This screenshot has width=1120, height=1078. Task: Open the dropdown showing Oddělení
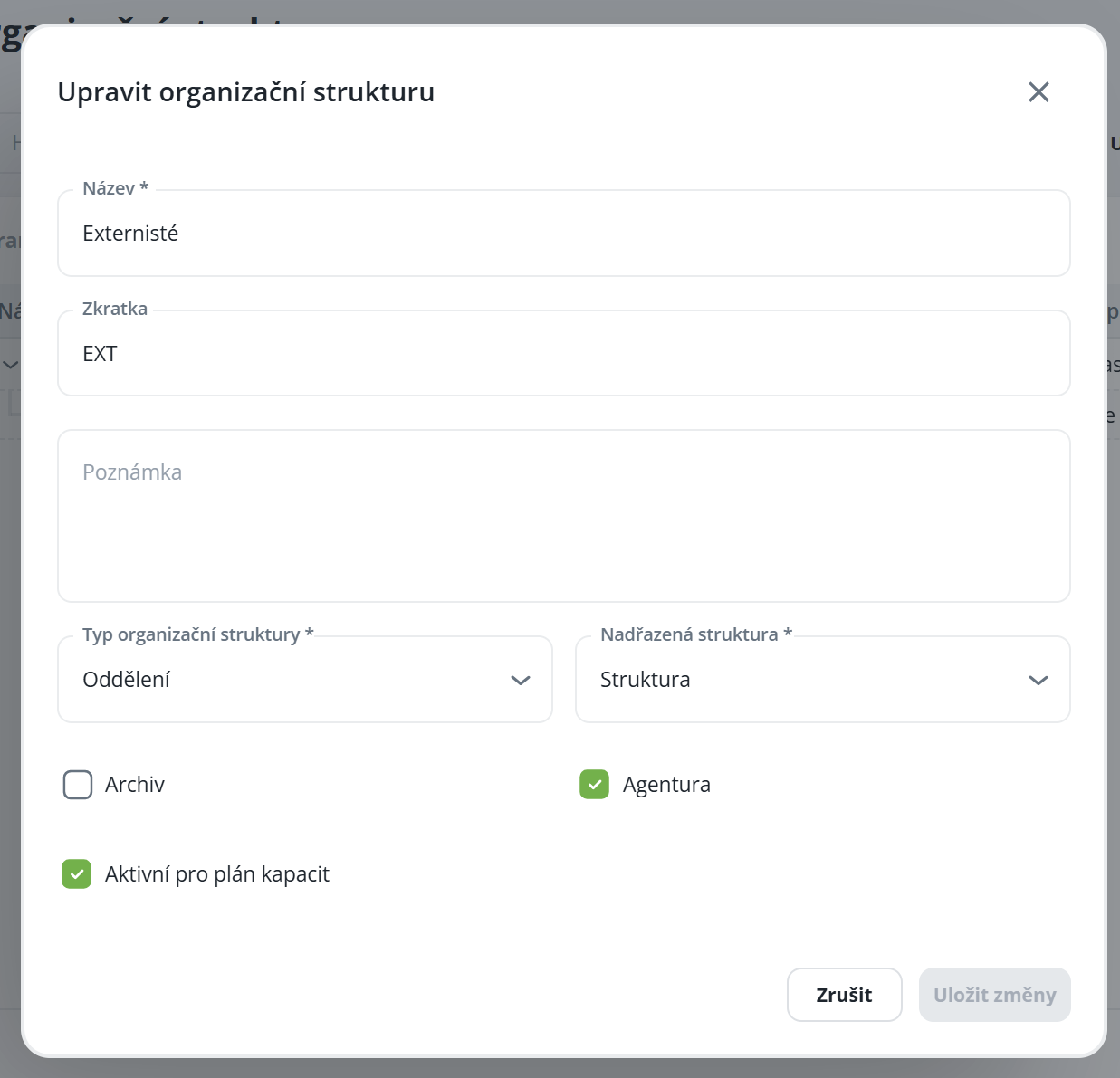tap(290, 680)
